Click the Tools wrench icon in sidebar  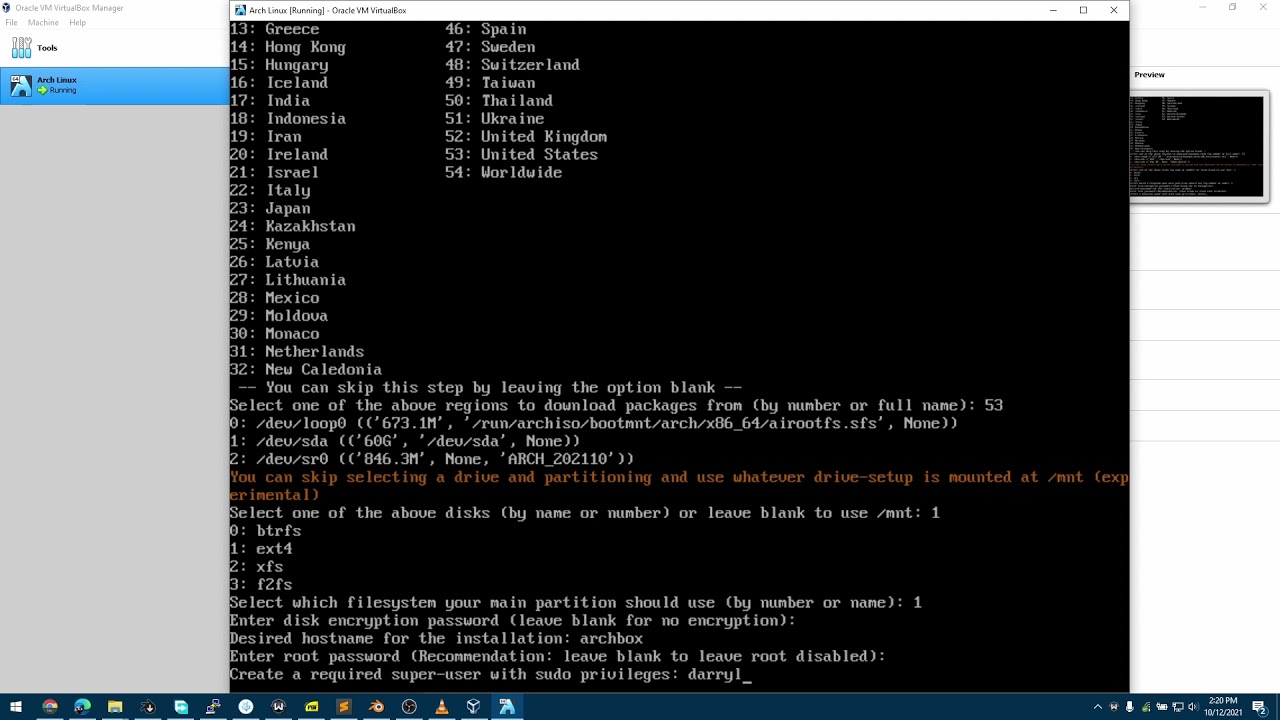[x=21, y=48]
